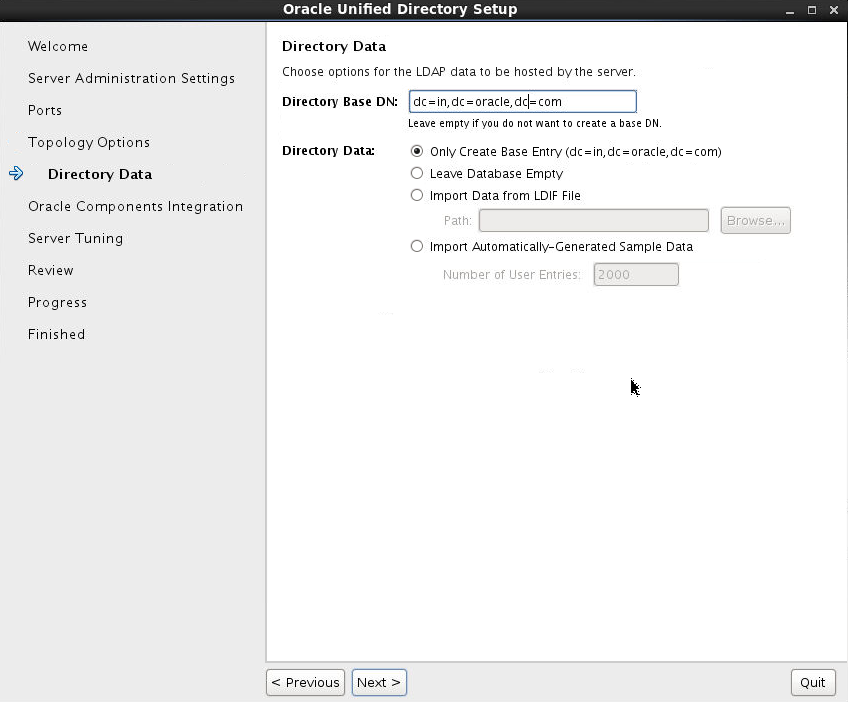Click the LDIF Path text field
Viewport: 848px width, 702px height.
point(594,221)
